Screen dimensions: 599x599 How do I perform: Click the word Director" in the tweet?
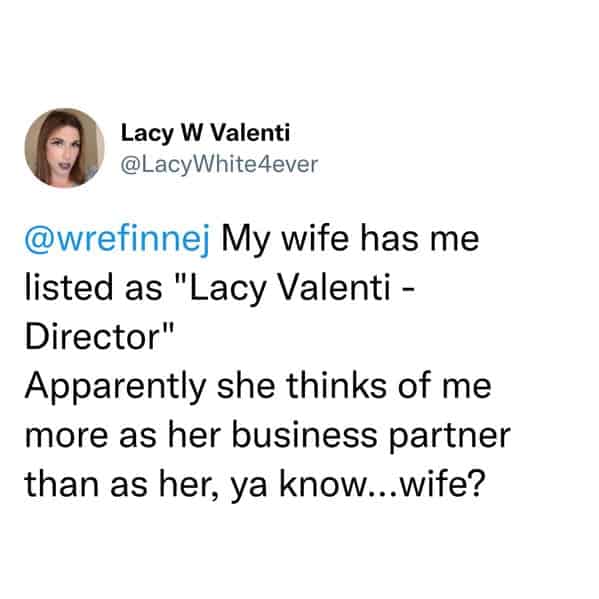click(99, 337)
